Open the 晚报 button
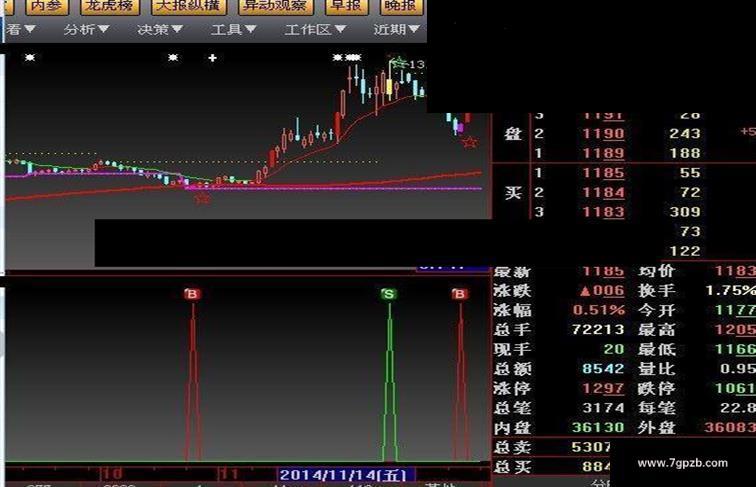 point(401,5)
